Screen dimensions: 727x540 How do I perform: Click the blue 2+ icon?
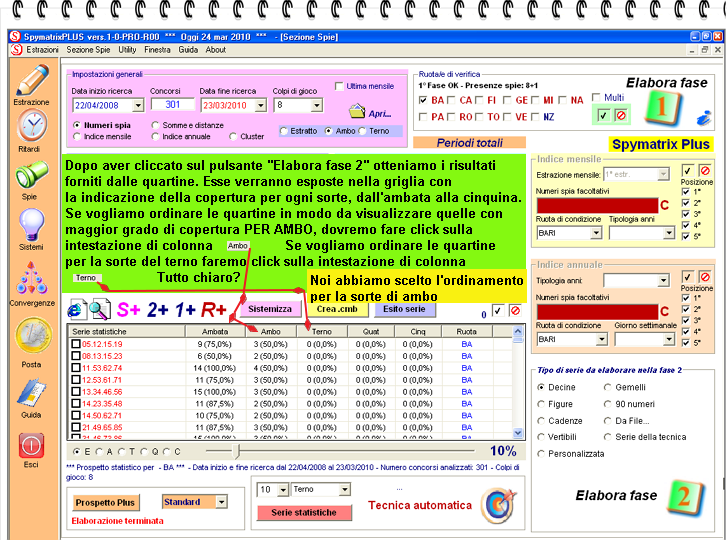(158, 310)
